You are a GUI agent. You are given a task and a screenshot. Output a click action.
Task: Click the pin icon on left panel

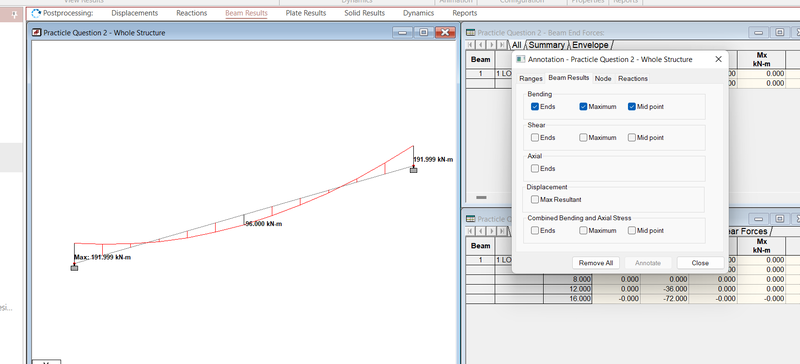(14, 15)
